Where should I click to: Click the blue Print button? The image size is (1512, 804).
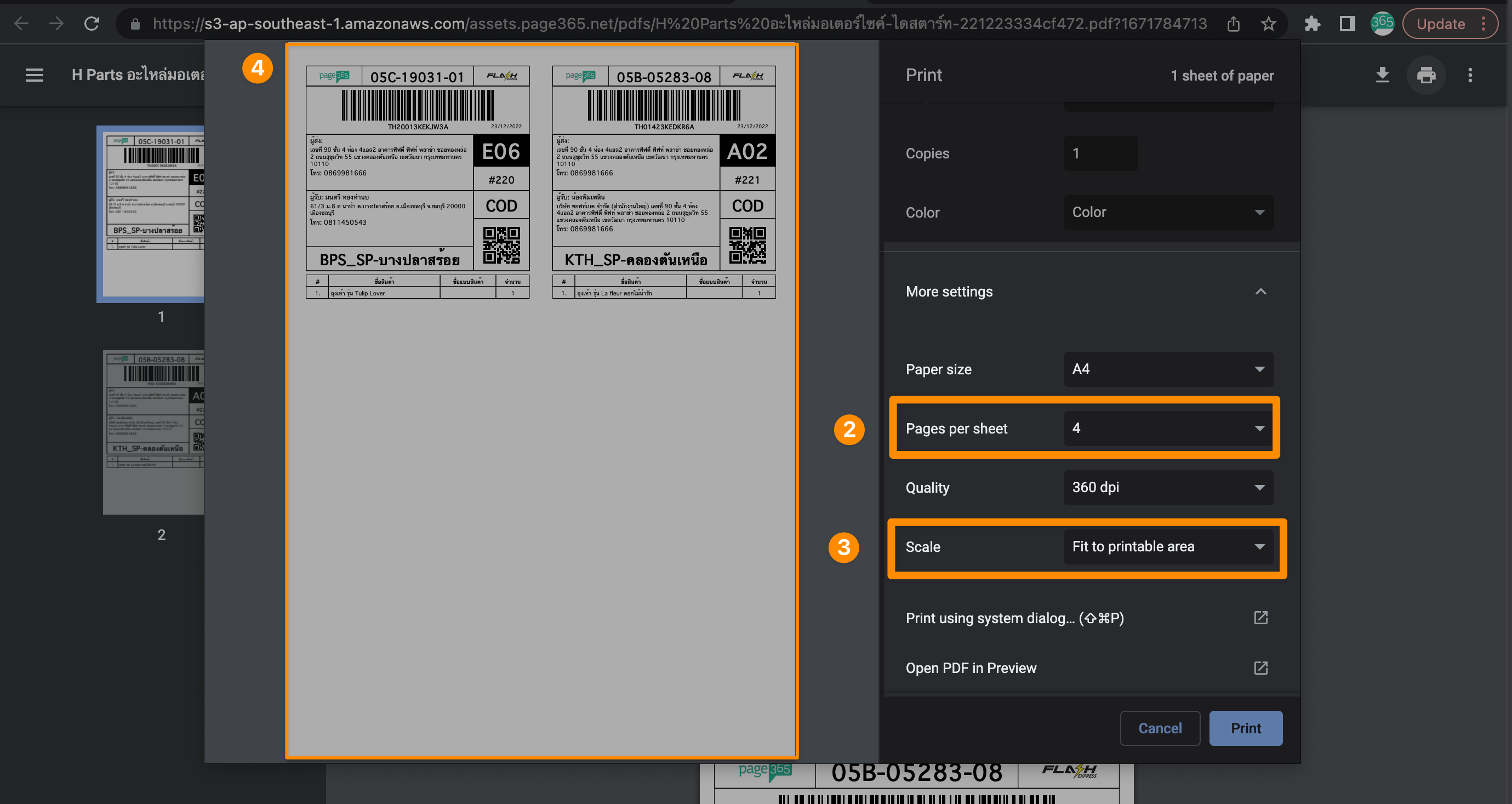coord(1246,728)
